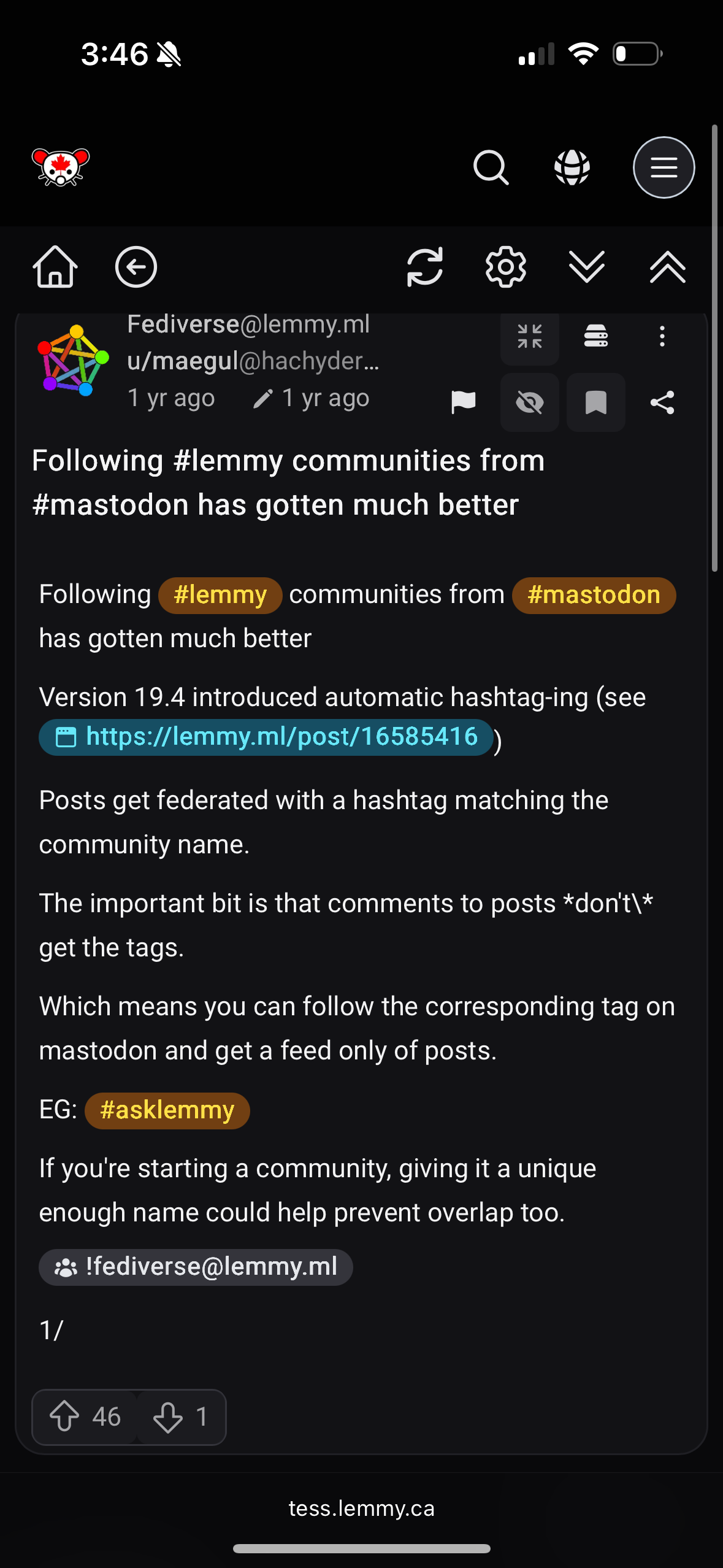
Task: Open the !fediverse@lemmy.ml community link
Action: tap(196, 1267)
